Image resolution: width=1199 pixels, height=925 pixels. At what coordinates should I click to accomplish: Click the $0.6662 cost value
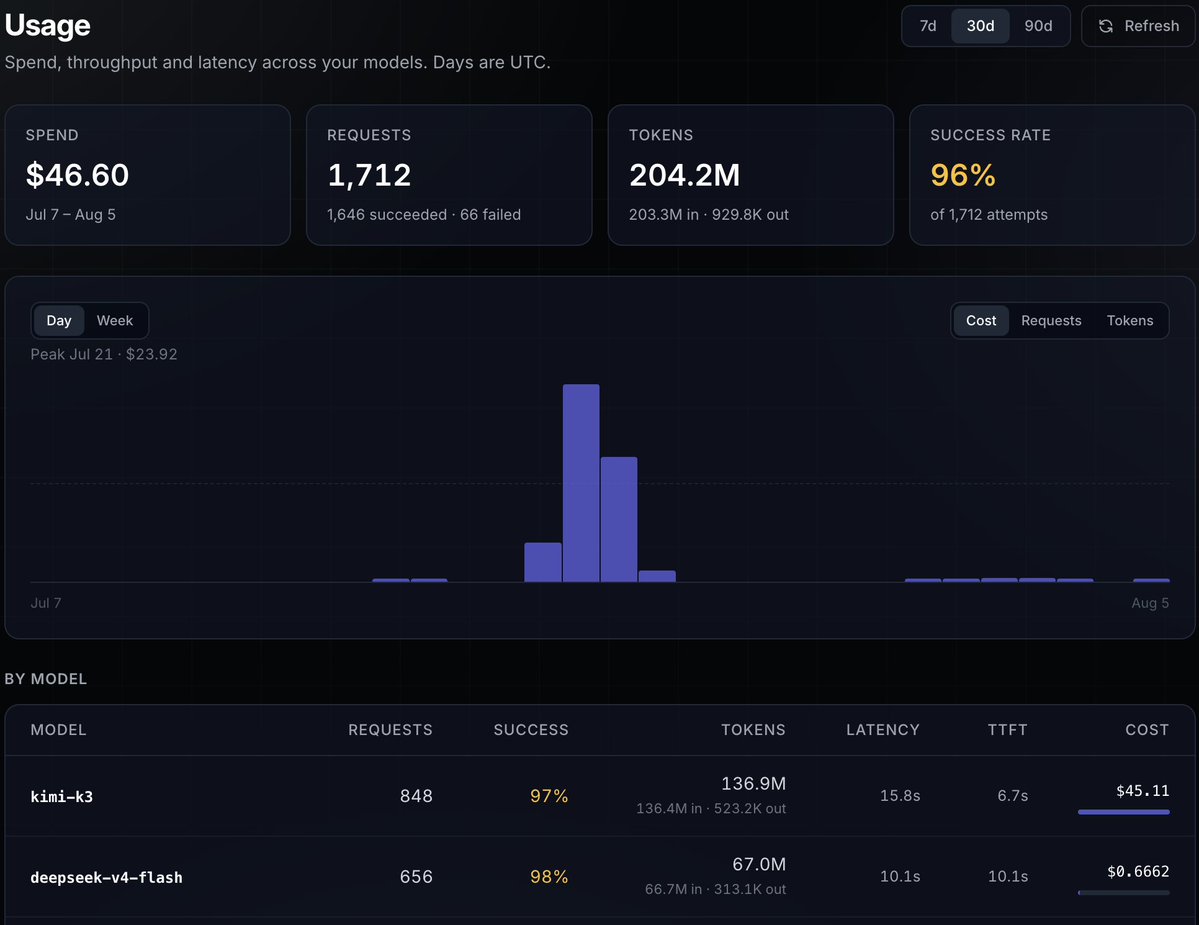point(1138,871)
